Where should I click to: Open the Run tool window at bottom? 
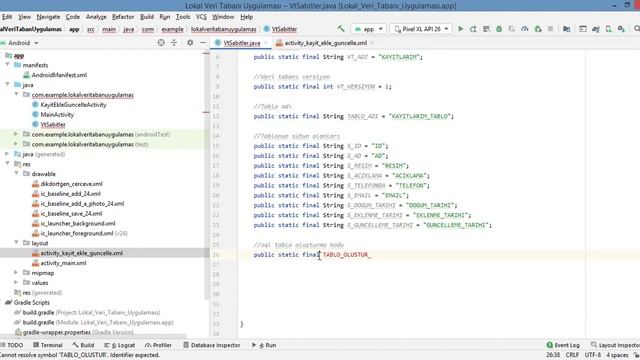click(264, 345)
